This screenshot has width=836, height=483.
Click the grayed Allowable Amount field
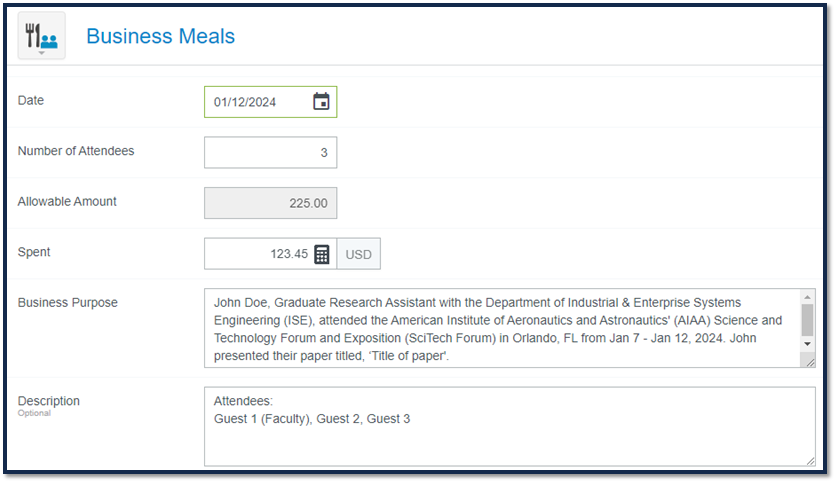tap(270, 203)
